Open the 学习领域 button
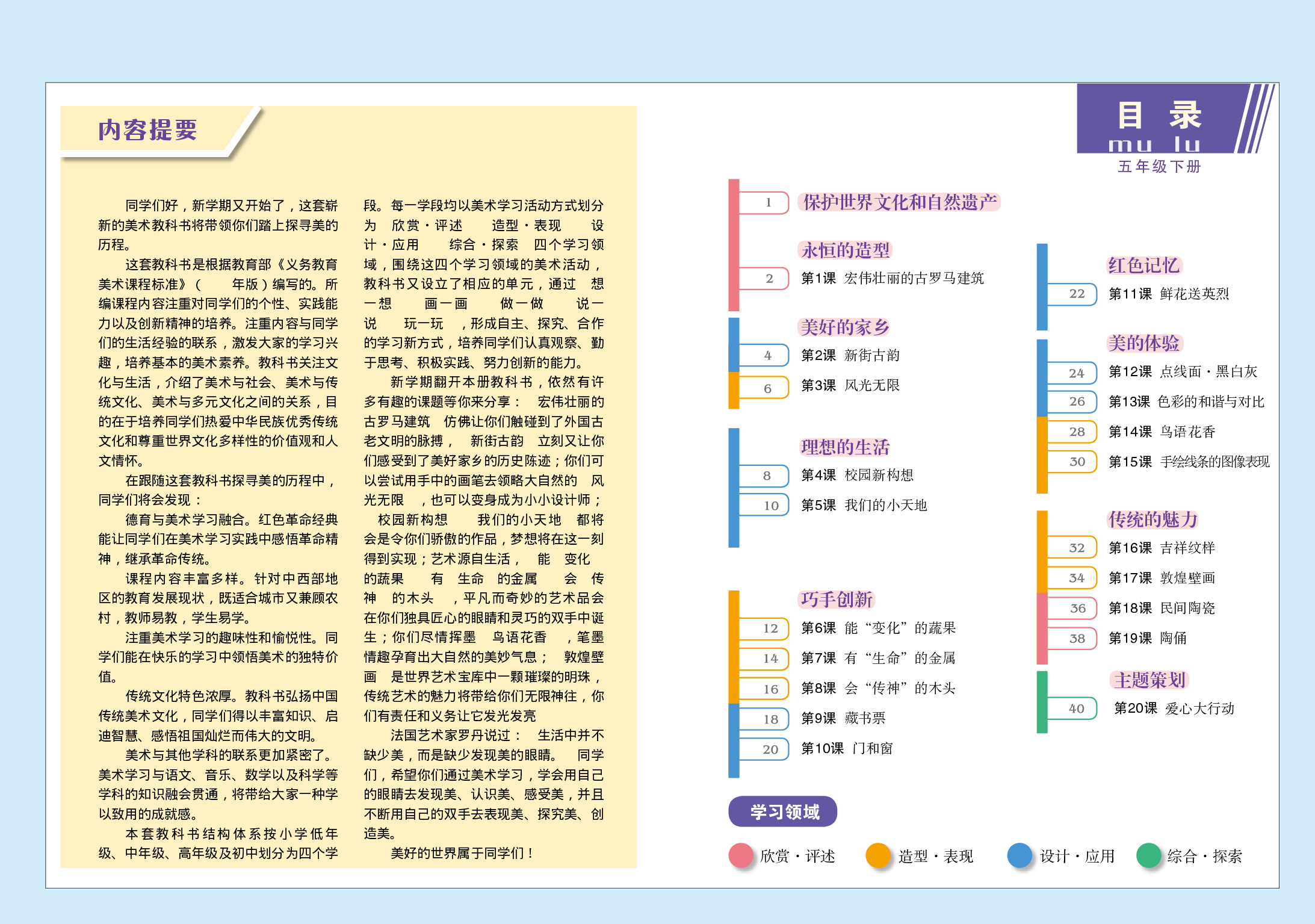 click(x=783, y=811)
